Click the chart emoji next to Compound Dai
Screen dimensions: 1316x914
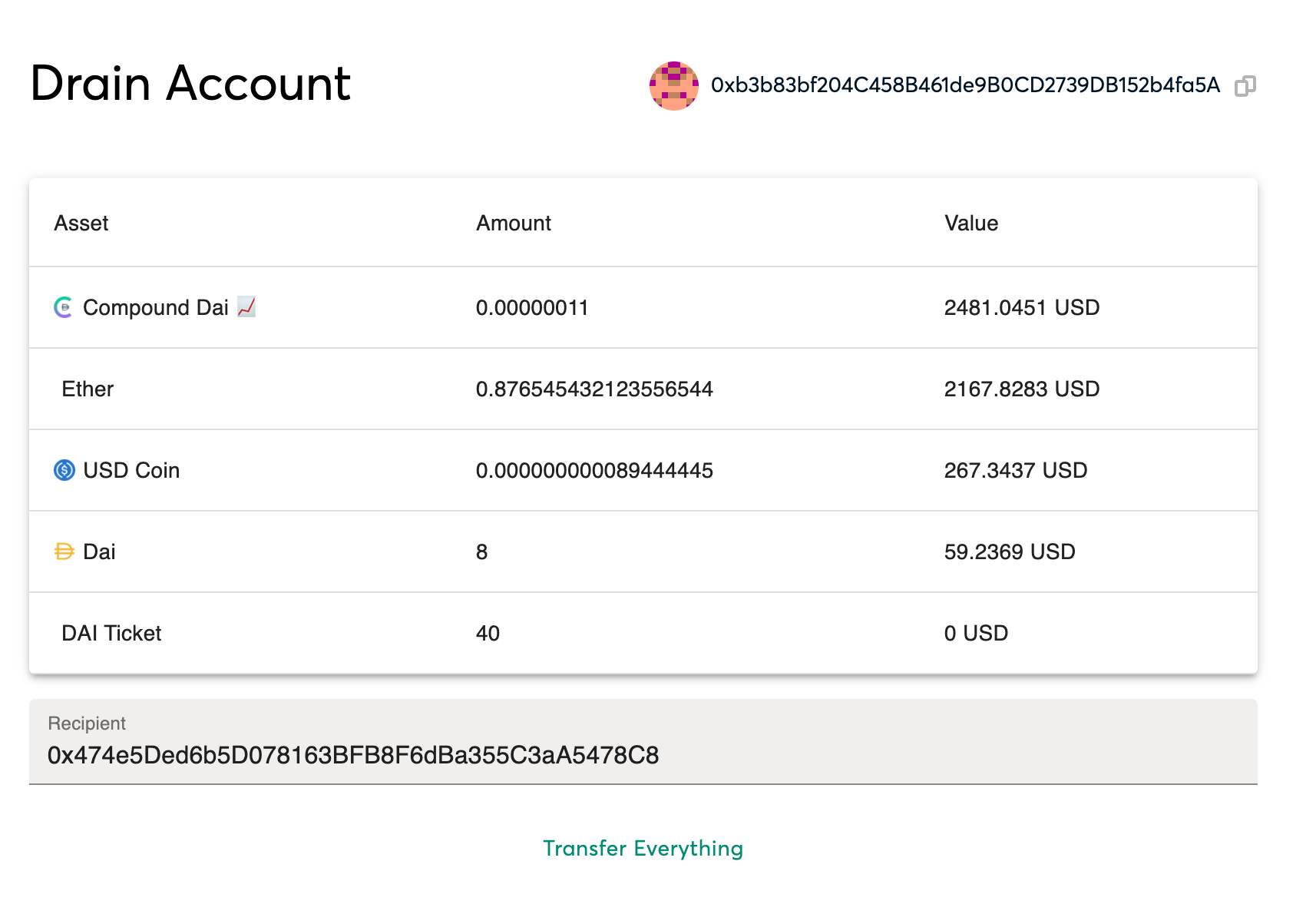point(246,307)
